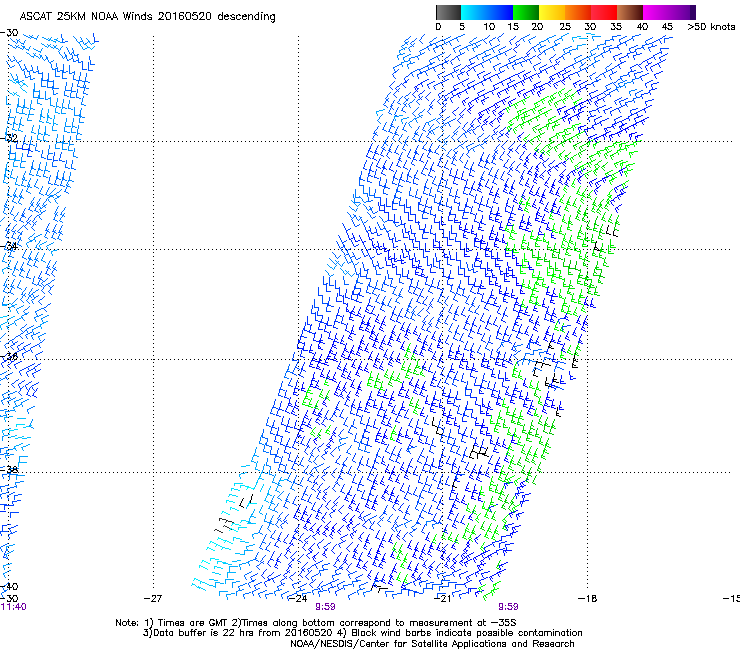Click the '-36' latitude axis label
Viewport: 740px width, 650px height.
[9, 356]
